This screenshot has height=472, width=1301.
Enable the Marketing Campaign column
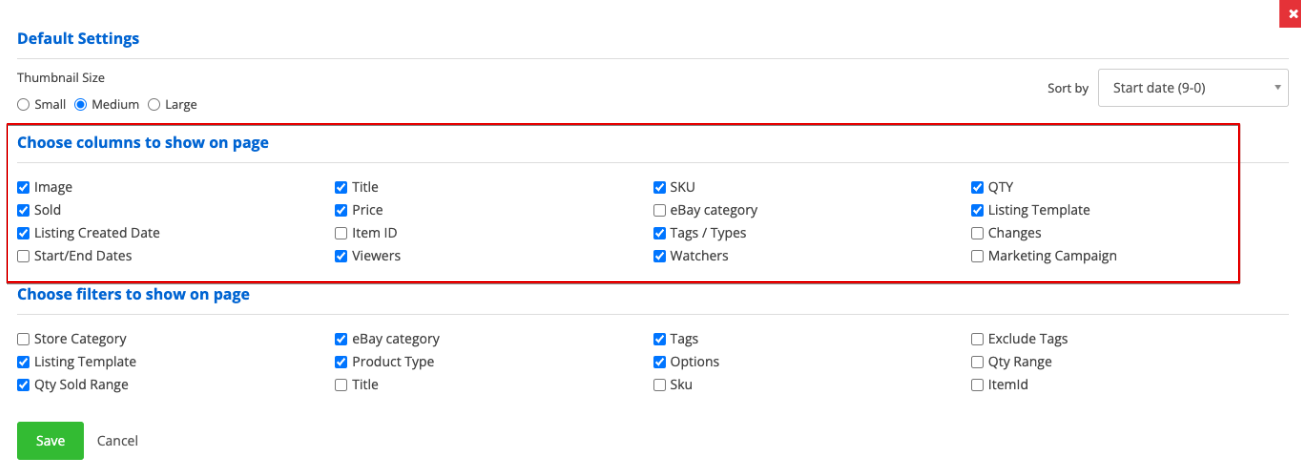tap(978, 256)
